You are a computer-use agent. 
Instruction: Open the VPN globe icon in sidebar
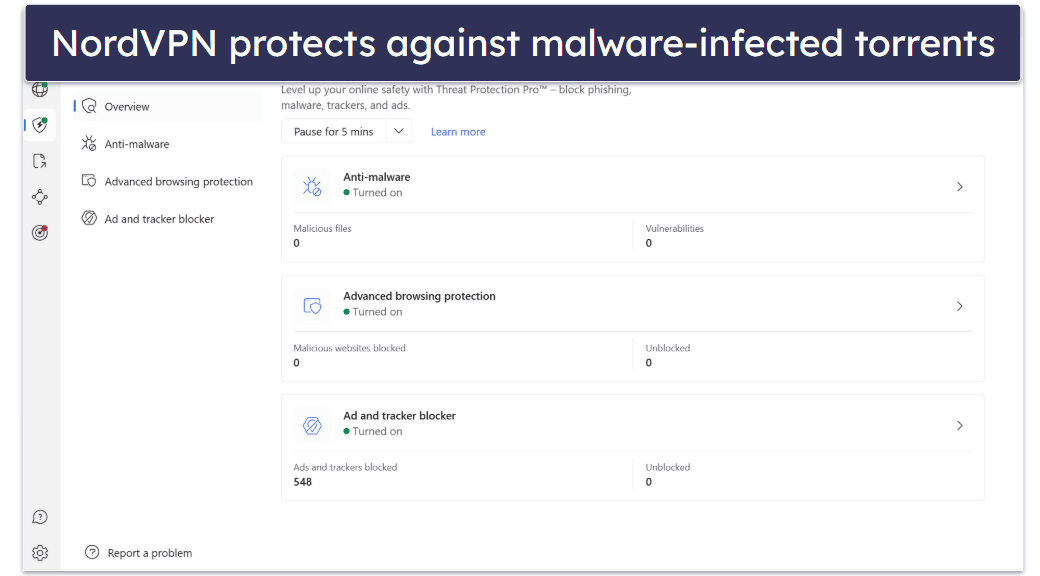(x=40, y=89)
